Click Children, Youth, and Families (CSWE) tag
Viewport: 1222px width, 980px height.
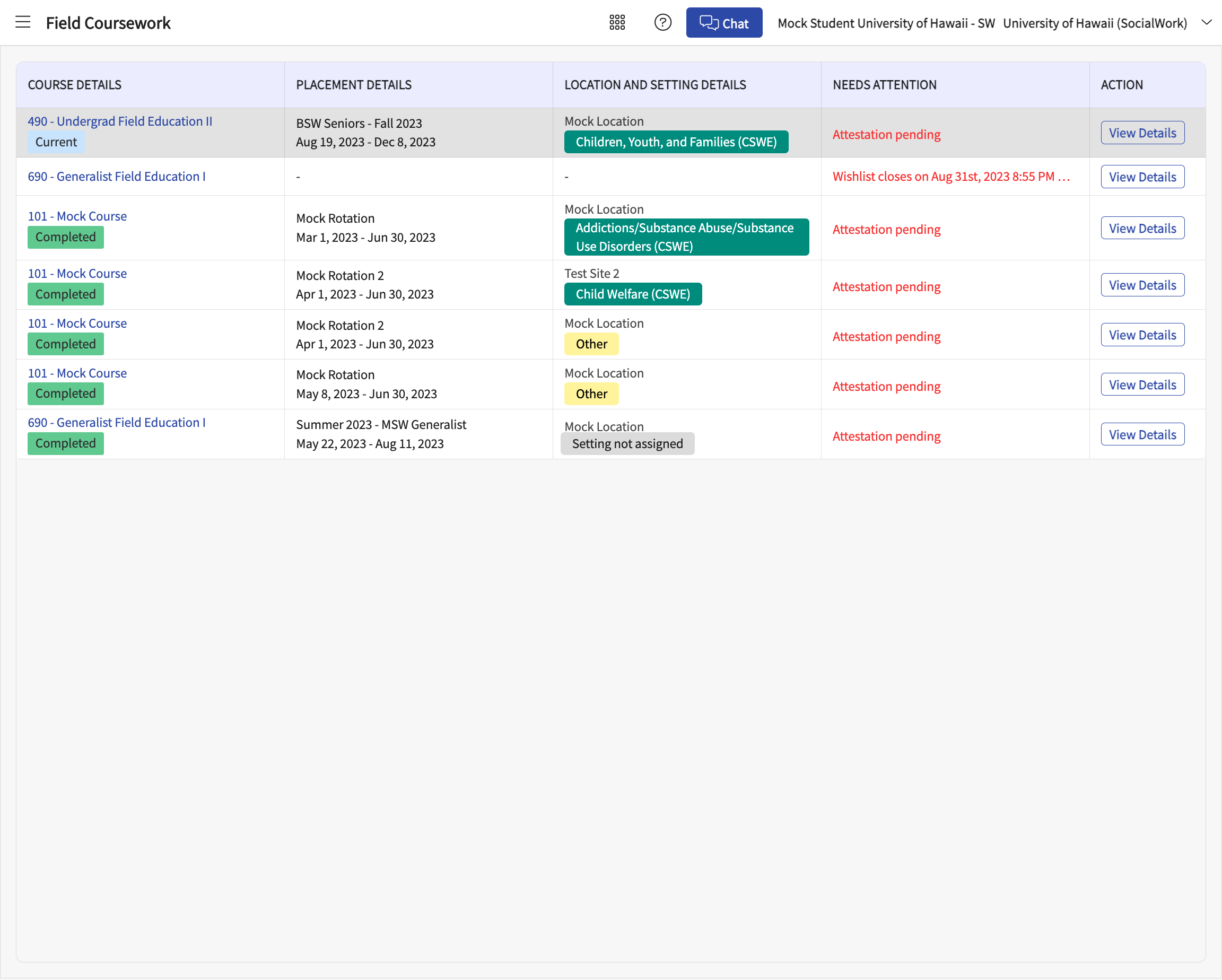(x=676, y=142)
